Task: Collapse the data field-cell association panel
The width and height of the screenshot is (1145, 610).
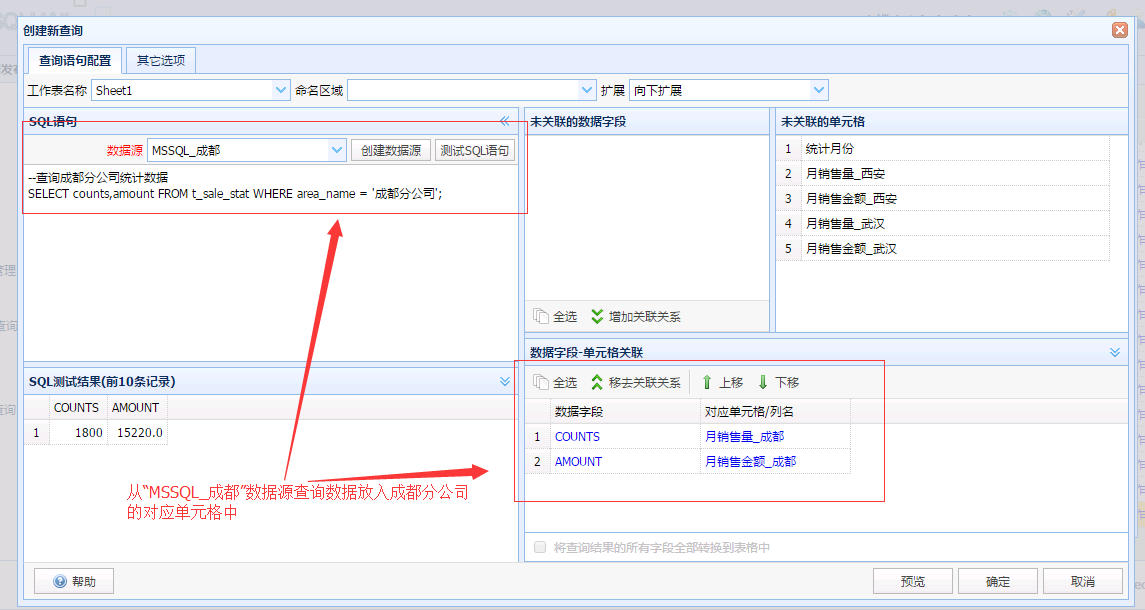Action: 1115,352
